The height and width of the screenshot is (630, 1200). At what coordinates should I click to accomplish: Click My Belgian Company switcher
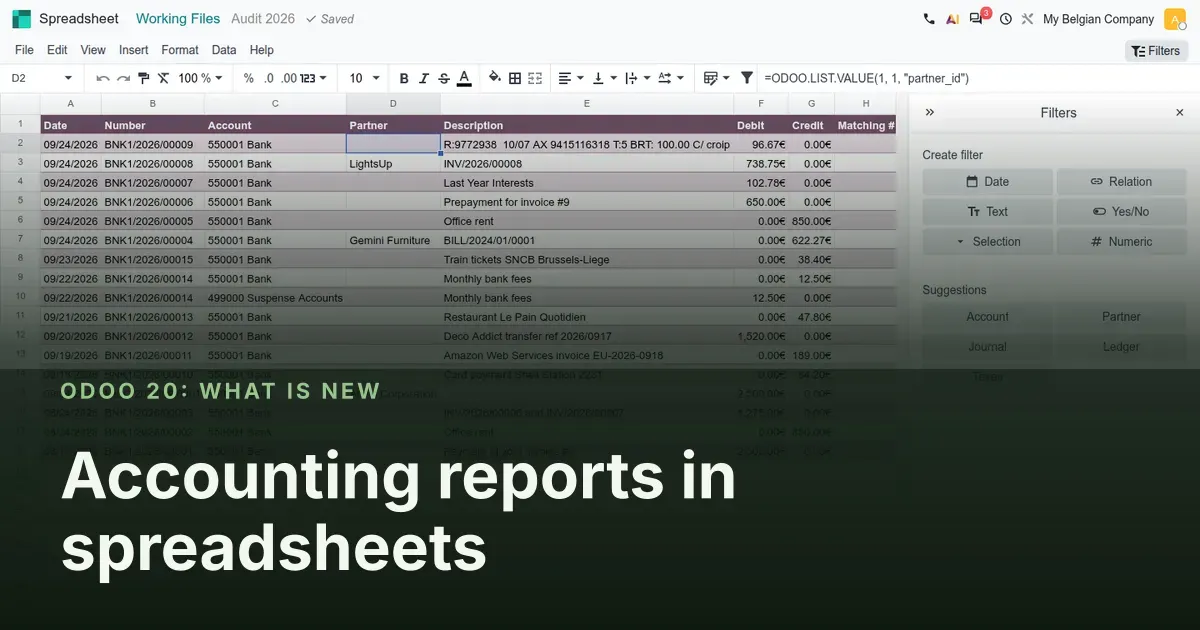(x=1098, y=19)
